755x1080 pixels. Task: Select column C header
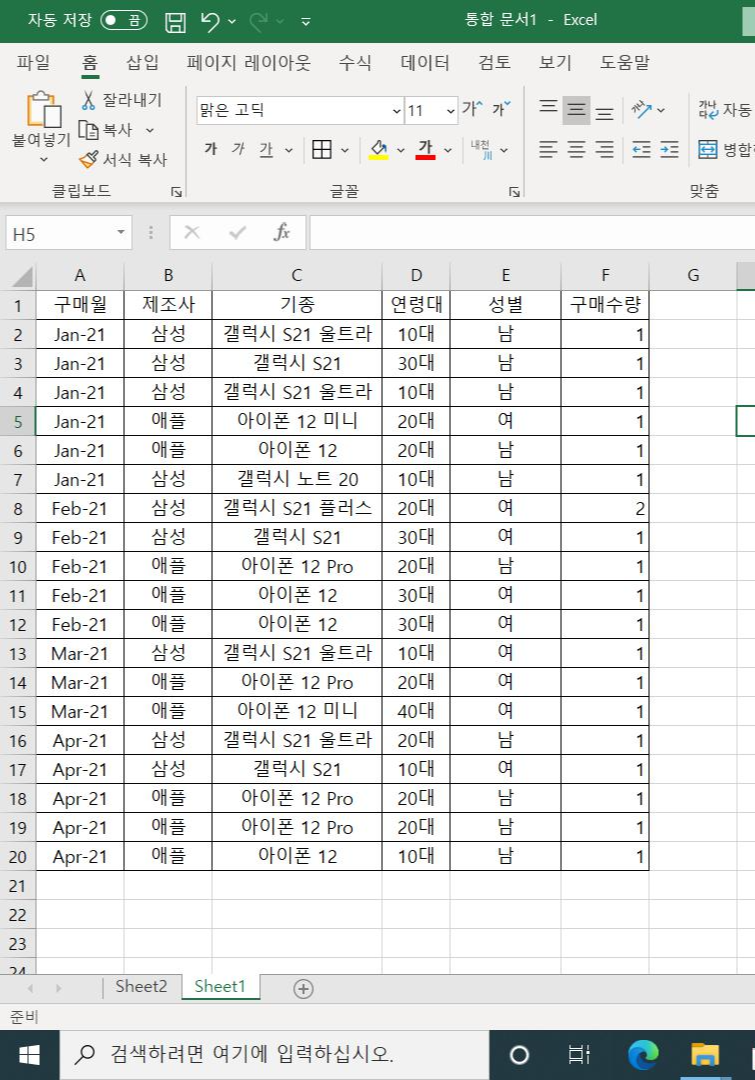click(297, 276)
